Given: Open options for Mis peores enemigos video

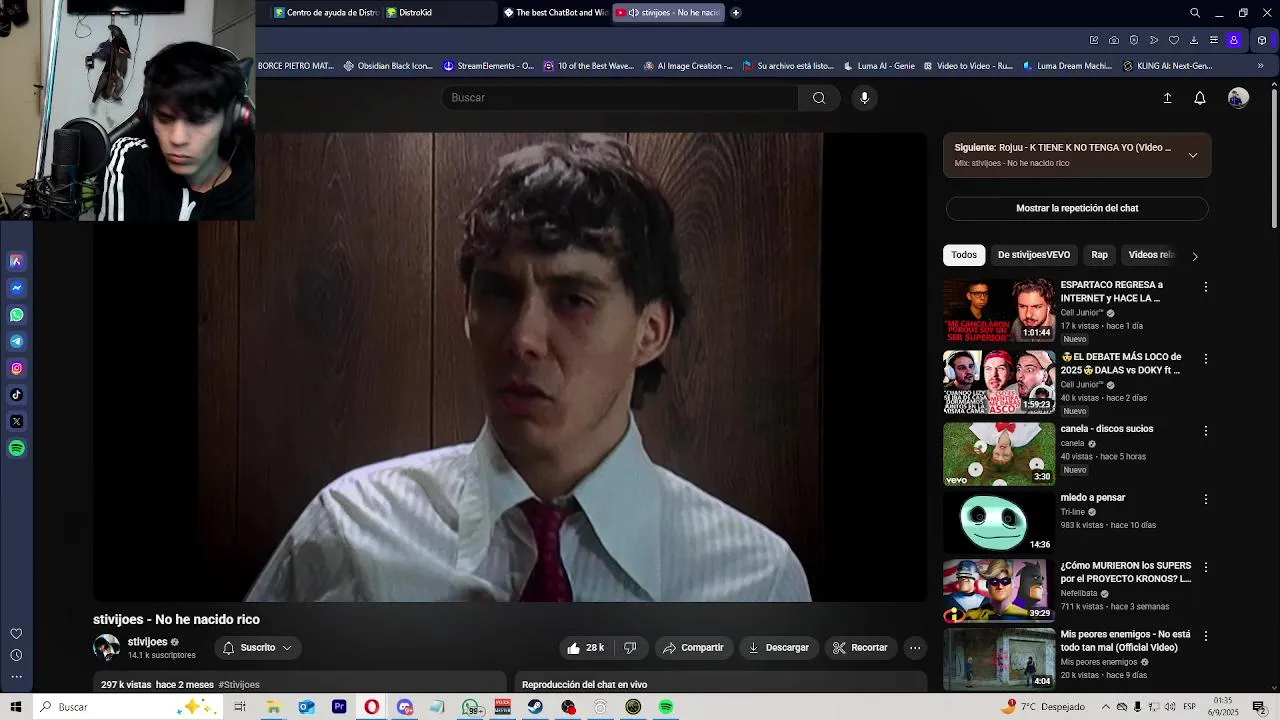Looking at the screenshot, I should click(x=1206, y=636).
